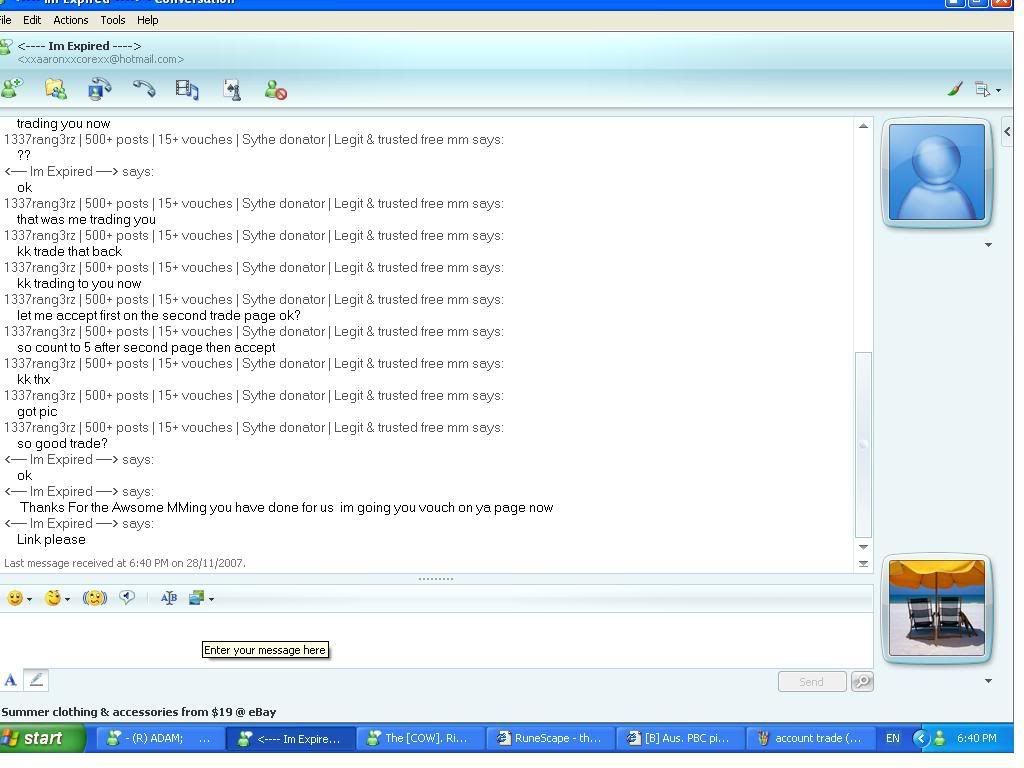Open the Edit menu
Screen dimensions: 1024x768
tap(32, 20)
